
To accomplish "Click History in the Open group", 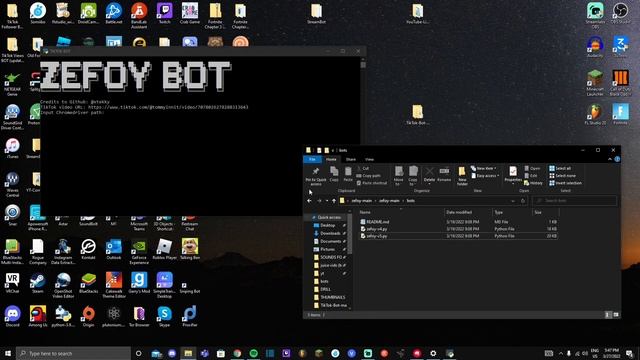I will 533,183.
